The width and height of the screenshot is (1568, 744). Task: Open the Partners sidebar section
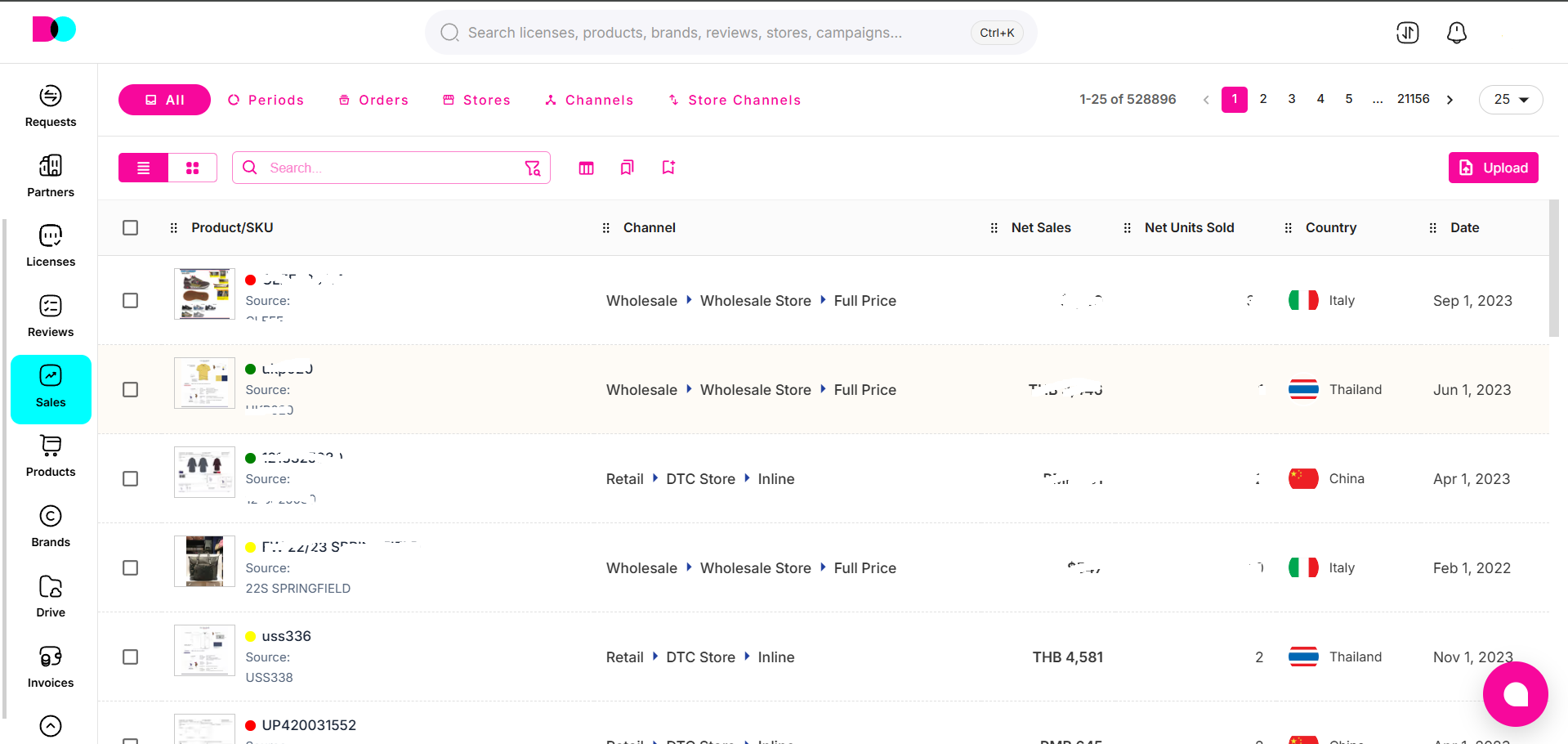coord(51,176)
